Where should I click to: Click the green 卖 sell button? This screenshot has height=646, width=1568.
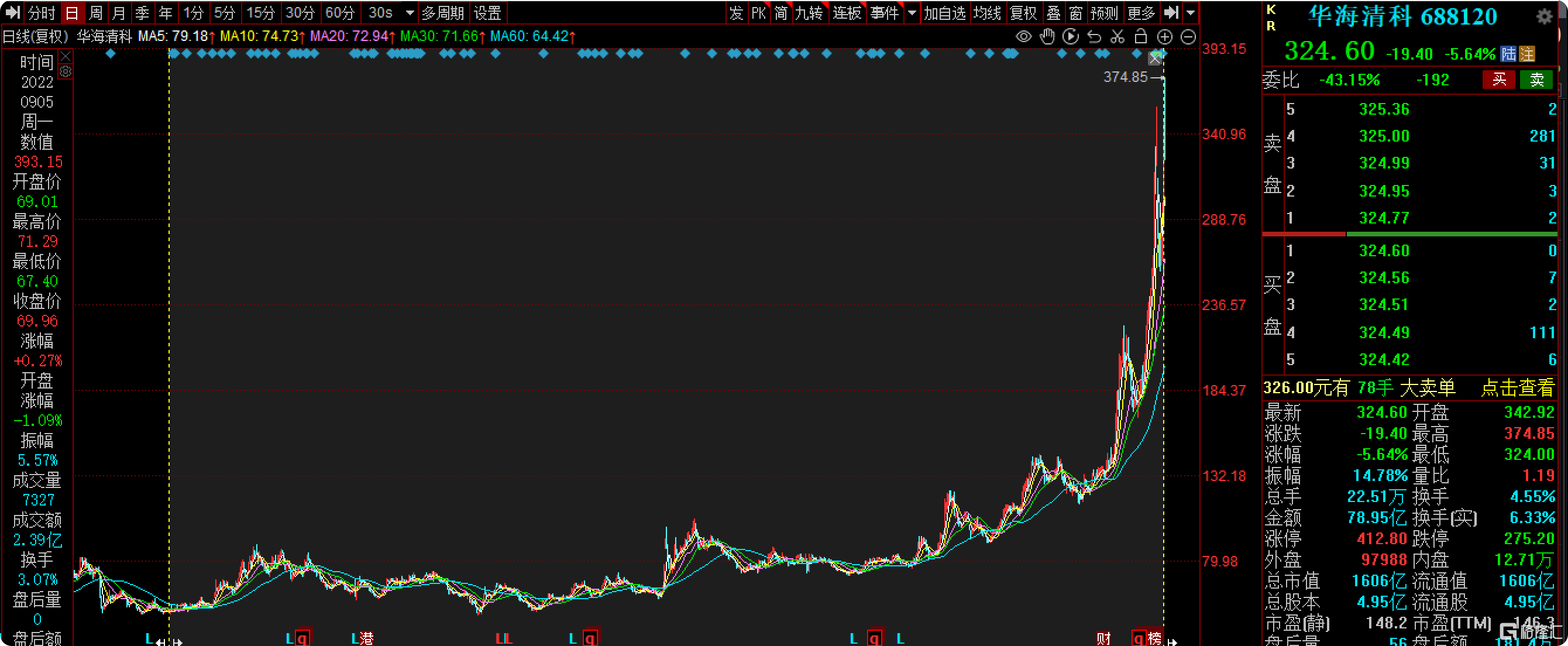[1536, 80]
